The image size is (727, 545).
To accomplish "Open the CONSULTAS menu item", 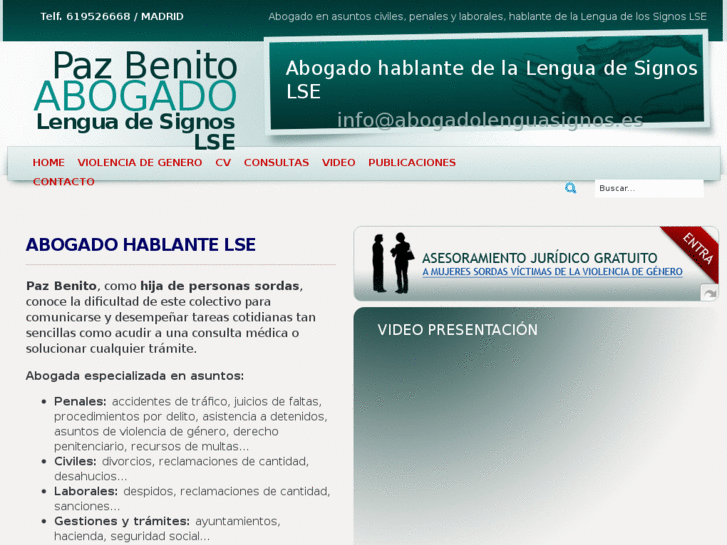I will pos(276,162).
